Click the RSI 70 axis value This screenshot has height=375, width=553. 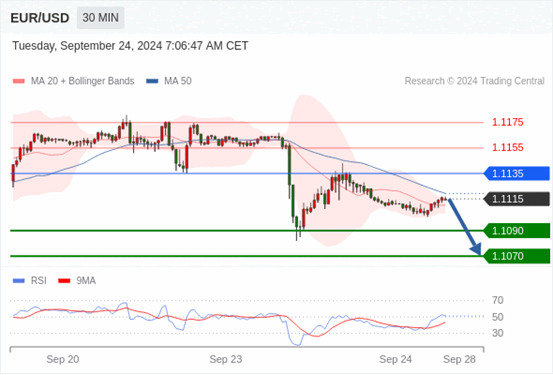pos(498,301)
